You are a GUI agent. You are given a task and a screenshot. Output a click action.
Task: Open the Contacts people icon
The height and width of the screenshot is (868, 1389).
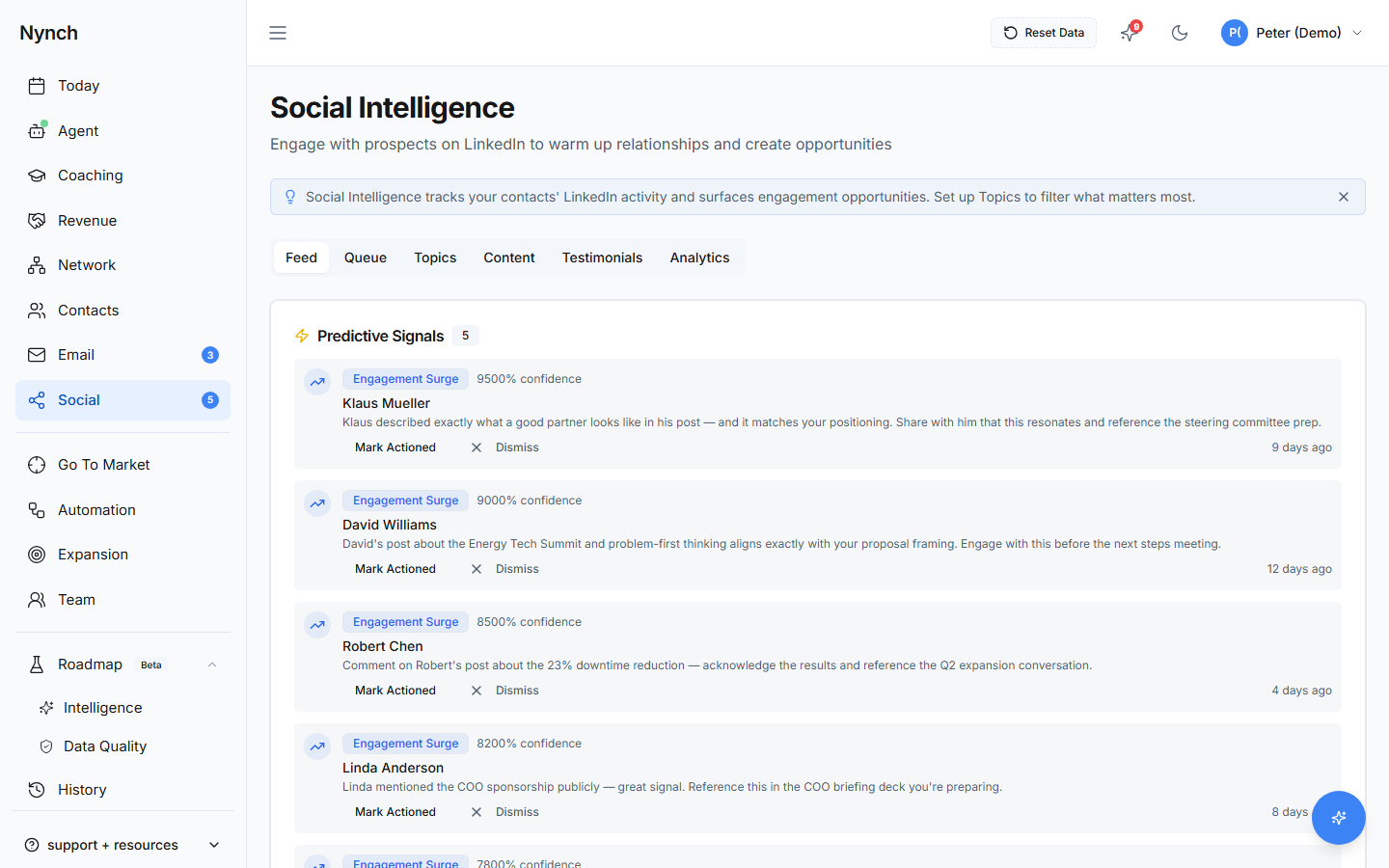37,311
